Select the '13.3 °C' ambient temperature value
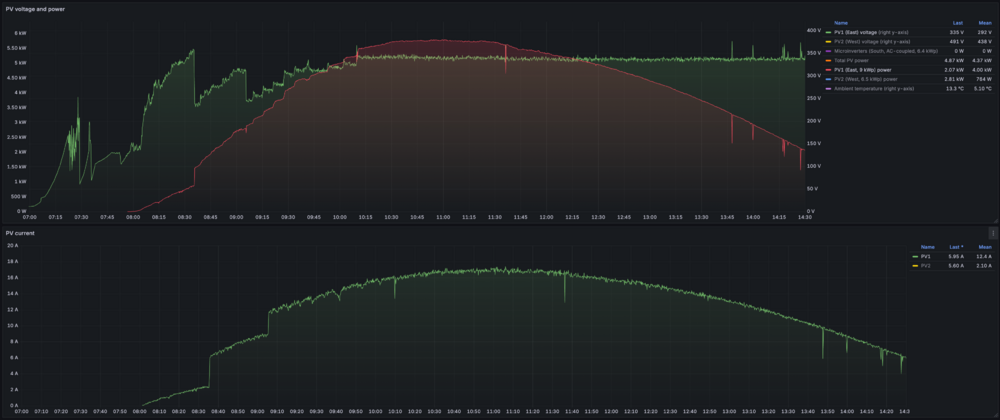 pyautogui.click(x=955, y=89)
